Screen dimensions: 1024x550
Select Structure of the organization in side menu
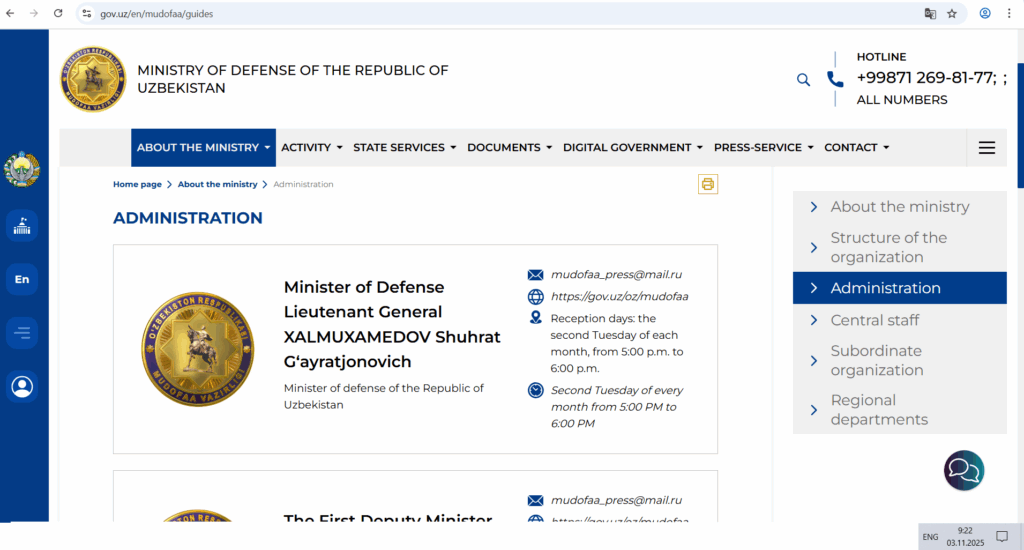pyautogui.click(x=888, y=247)
